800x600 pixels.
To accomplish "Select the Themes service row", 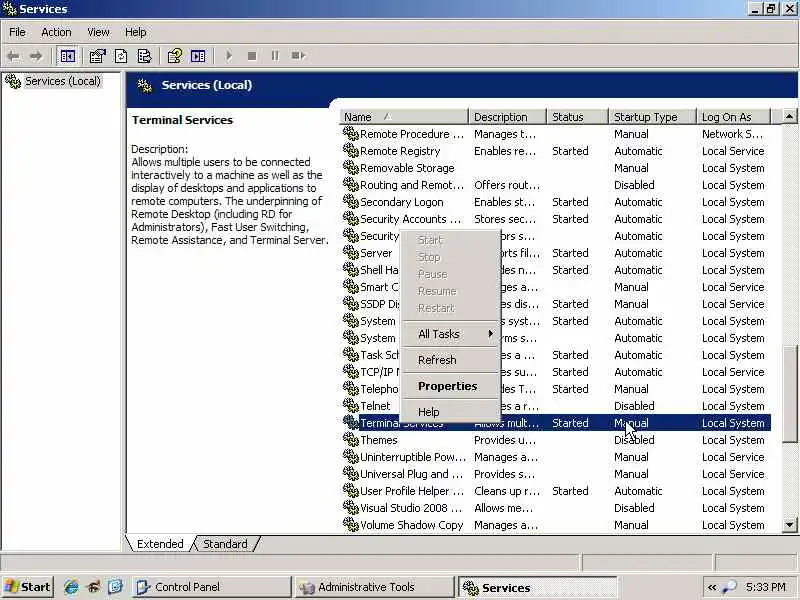I will [556, 440].
